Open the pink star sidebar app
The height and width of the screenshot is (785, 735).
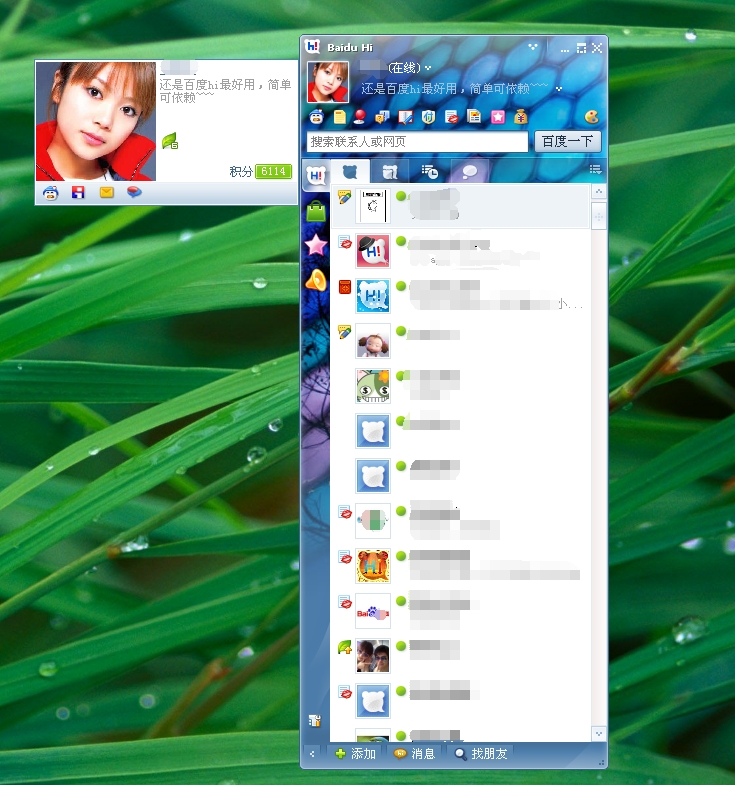(x=316, y=245)
